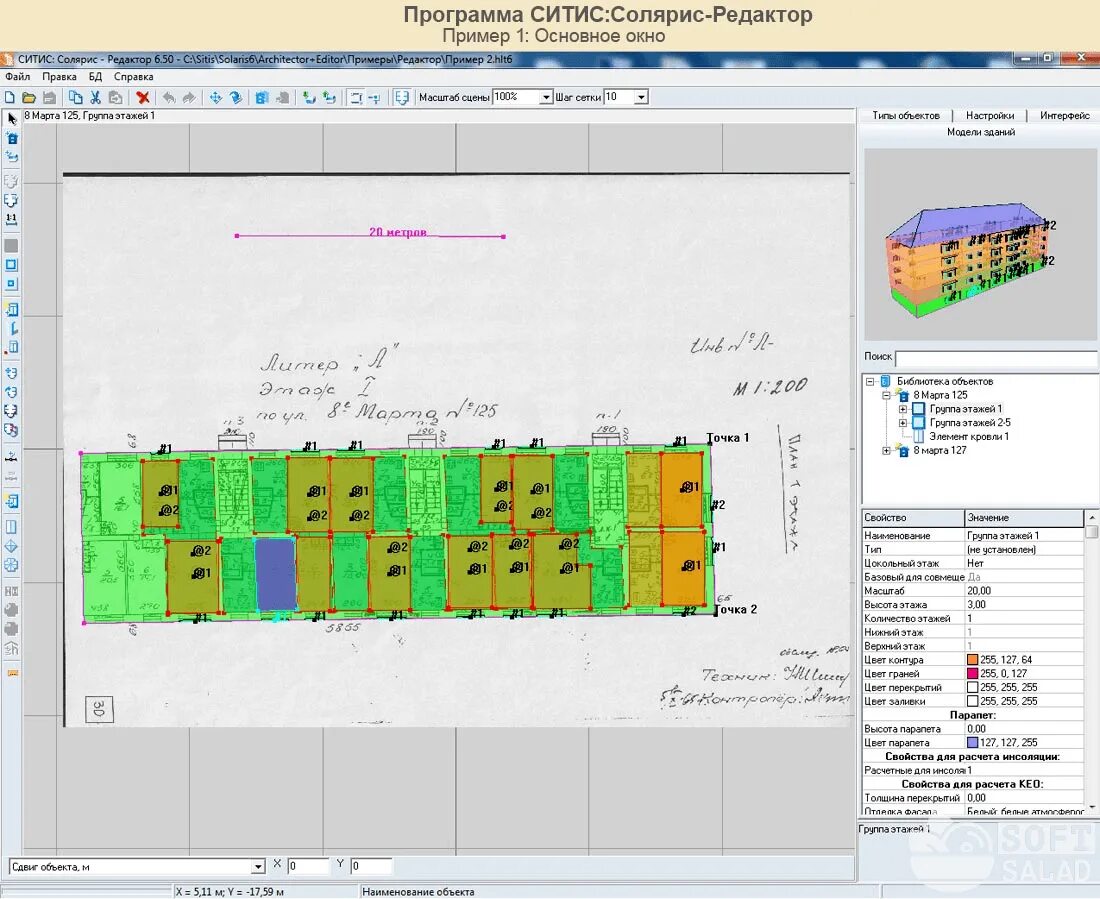The width and height of the screenshot is (1100, 899).
Task: Expand the Группа этажей 1 node
Action: (x=903, y=409)
